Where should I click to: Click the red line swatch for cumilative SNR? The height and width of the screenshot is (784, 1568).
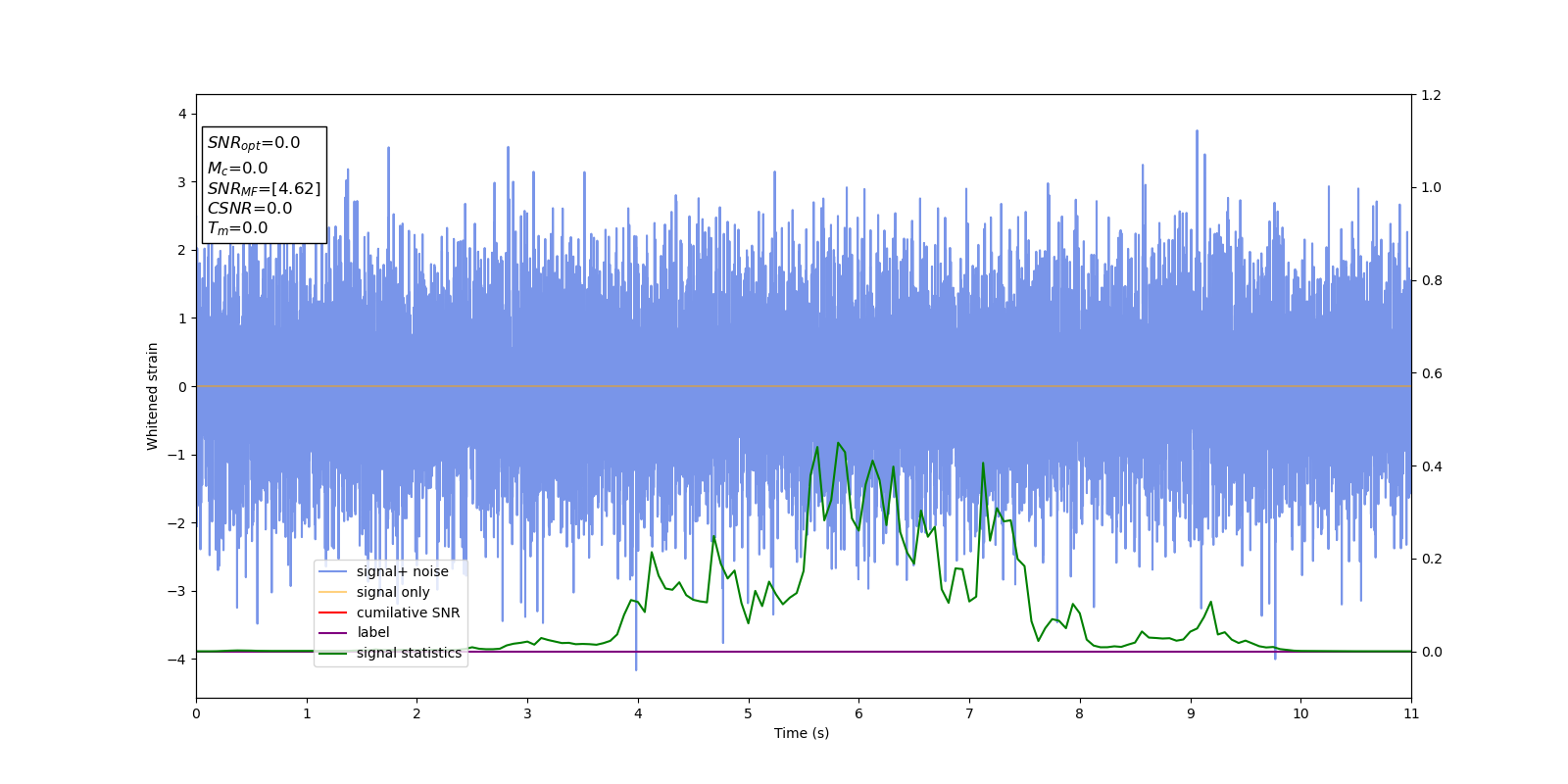click(x=333, y=612)
